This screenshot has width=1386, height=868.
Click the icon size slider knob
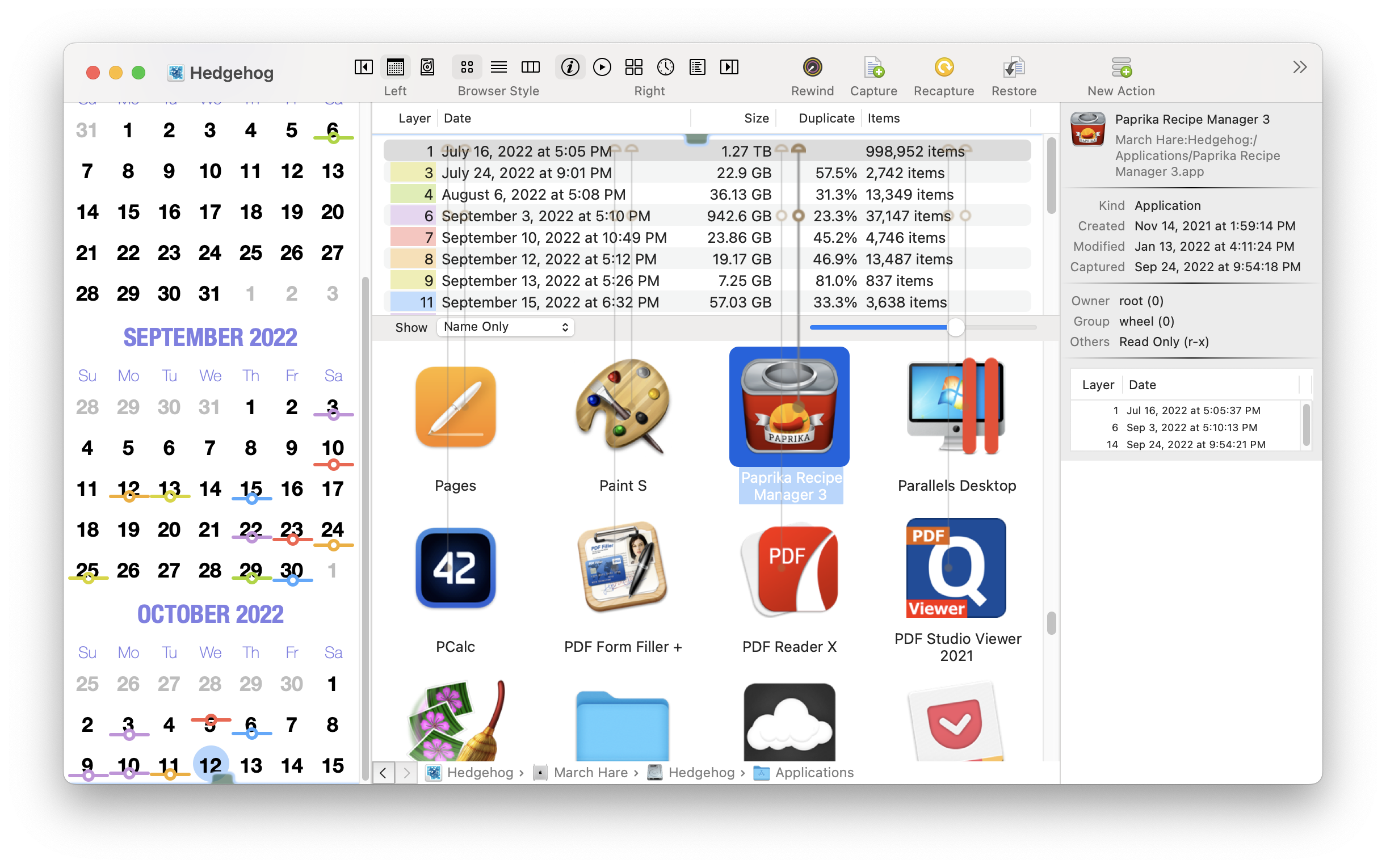[x=955, y=327]
